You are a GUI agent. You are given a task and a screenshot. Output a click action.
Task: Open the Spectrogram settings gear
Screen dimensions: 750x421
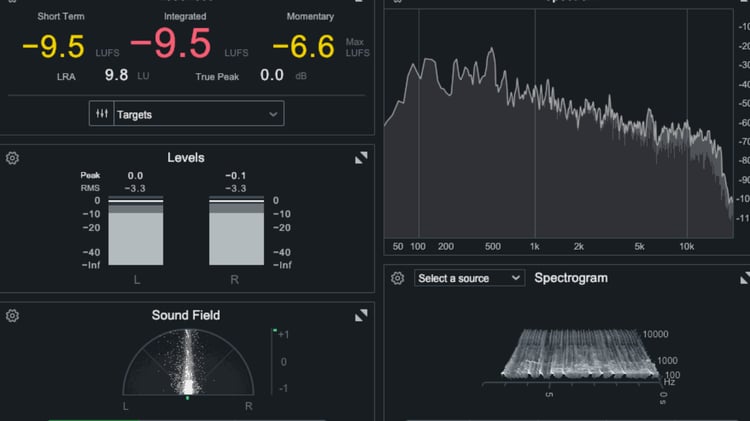[397, 278]
